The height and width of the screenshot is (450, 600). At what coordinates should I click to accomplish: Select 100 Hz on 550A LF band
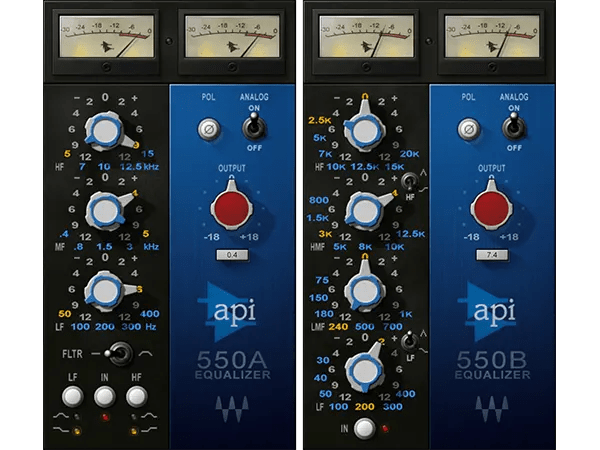coord(80,327)
